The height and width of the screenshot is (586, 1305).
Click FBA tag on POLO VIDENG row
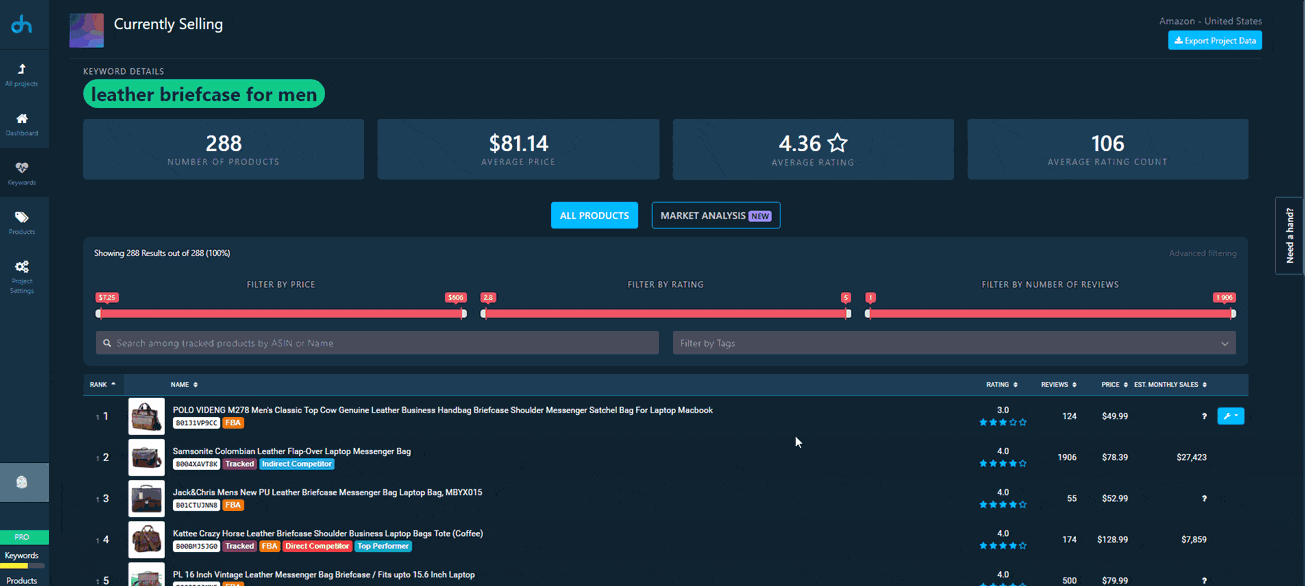[x=233, y=423]
